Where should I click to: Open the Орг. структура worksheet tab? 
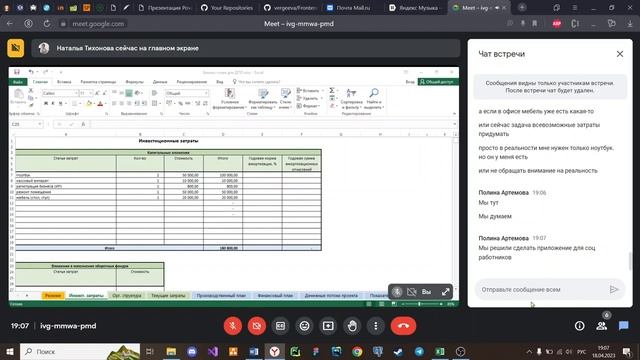pyautogui.click(x=127, y=296)
